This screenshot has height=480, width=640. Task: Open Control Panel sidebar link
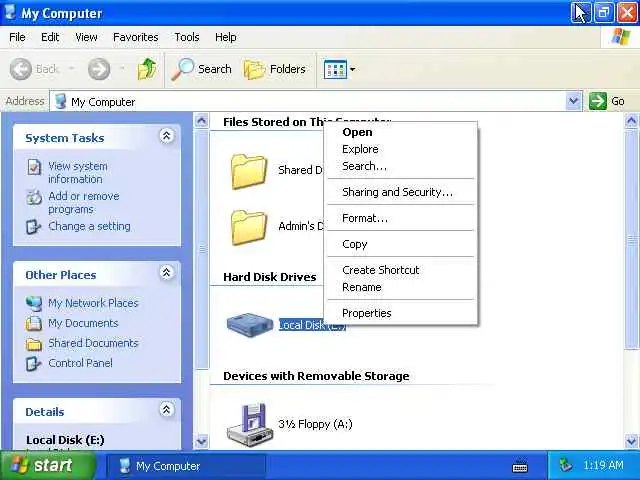[x=80, y=363]
